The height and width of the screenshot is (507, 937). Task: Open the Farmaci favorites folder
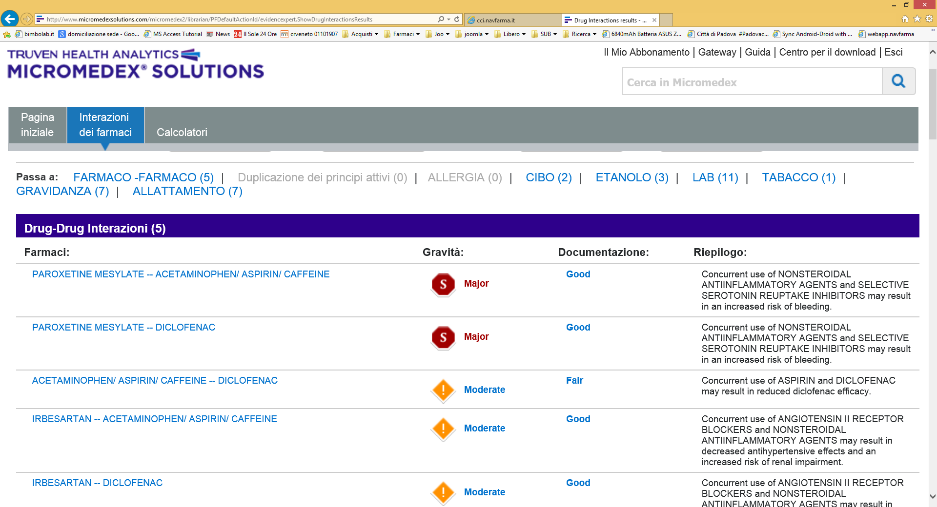pos(400,33)
